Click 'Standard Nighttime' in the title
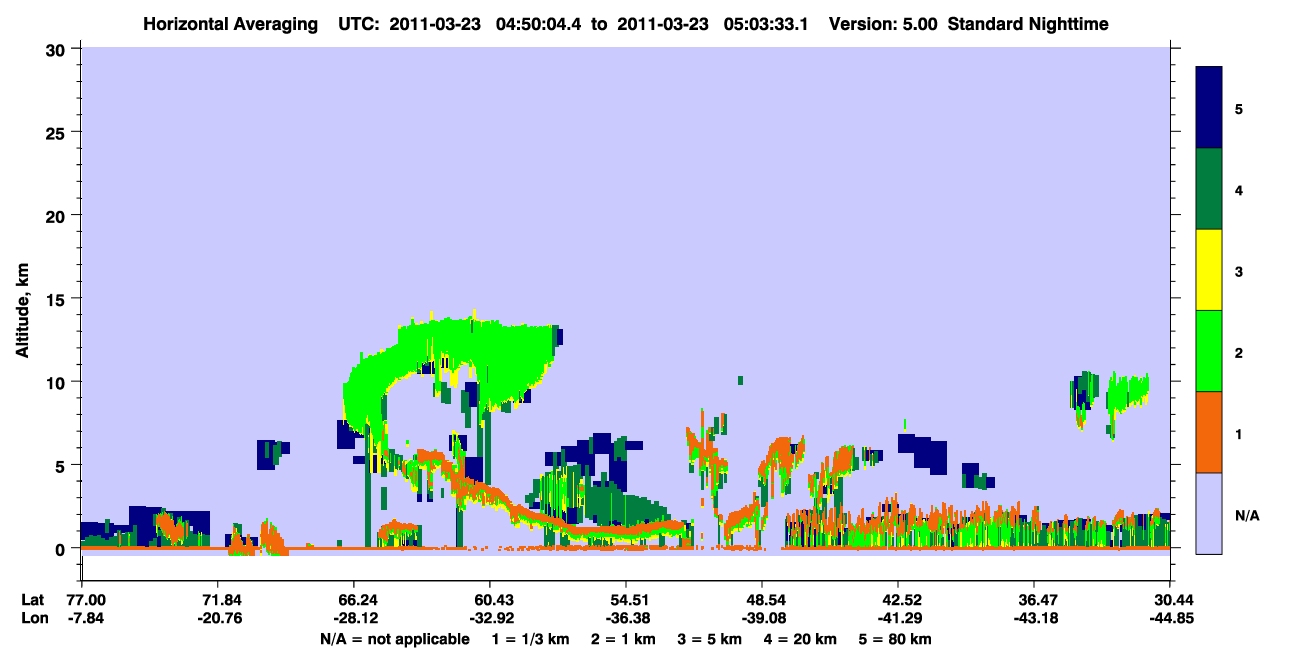The height and width of the screenshot is (667, 1300). [1028, 23]
